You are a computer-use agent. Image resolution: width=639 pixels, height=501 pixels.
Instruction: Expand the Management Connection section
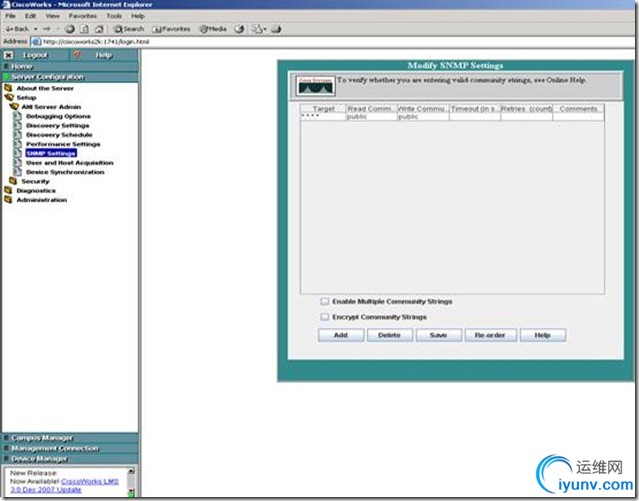click(x=70, y=448)
